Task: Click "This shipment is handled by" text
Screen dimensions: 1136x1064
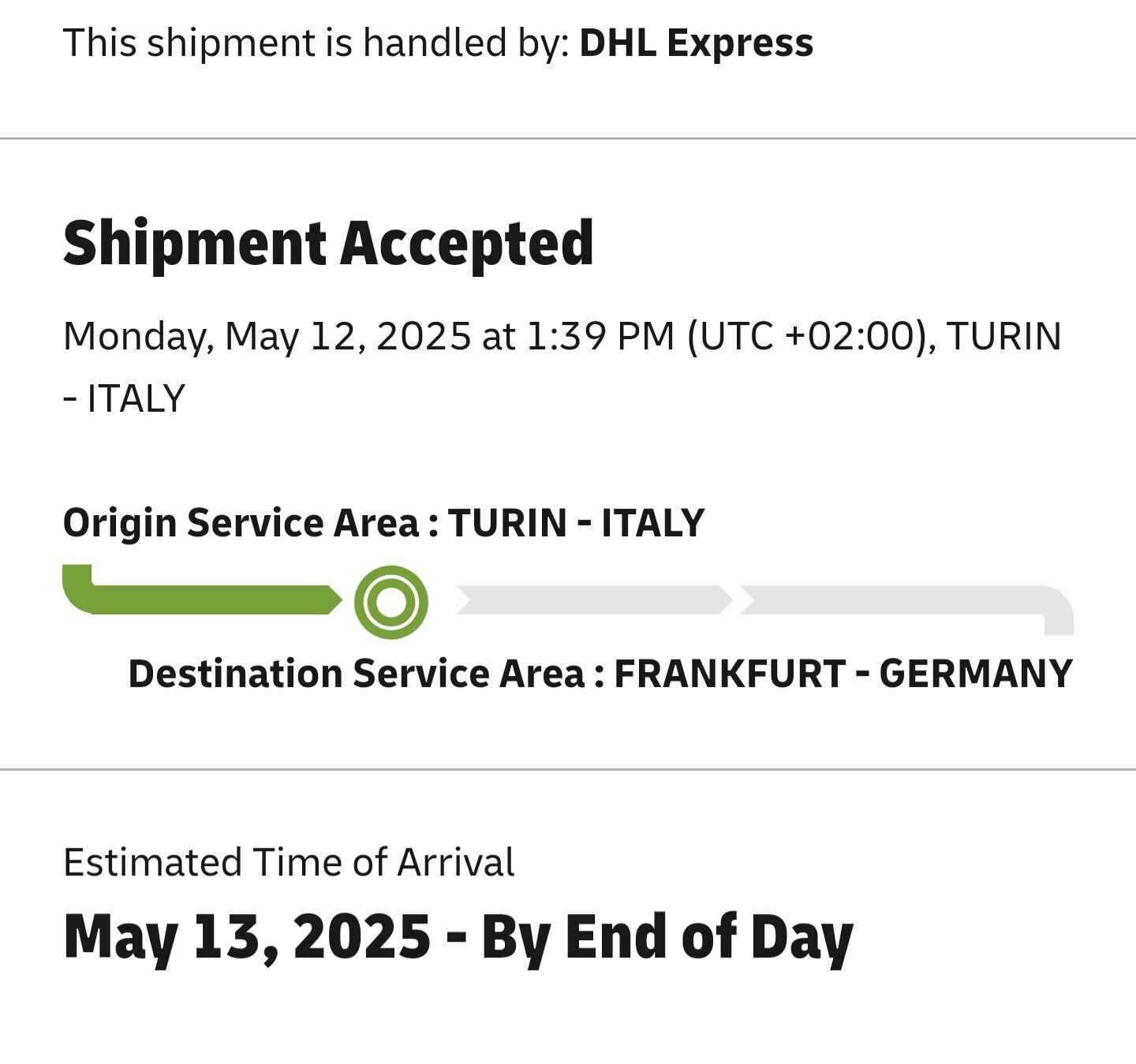Action: (x=316, y=43)
